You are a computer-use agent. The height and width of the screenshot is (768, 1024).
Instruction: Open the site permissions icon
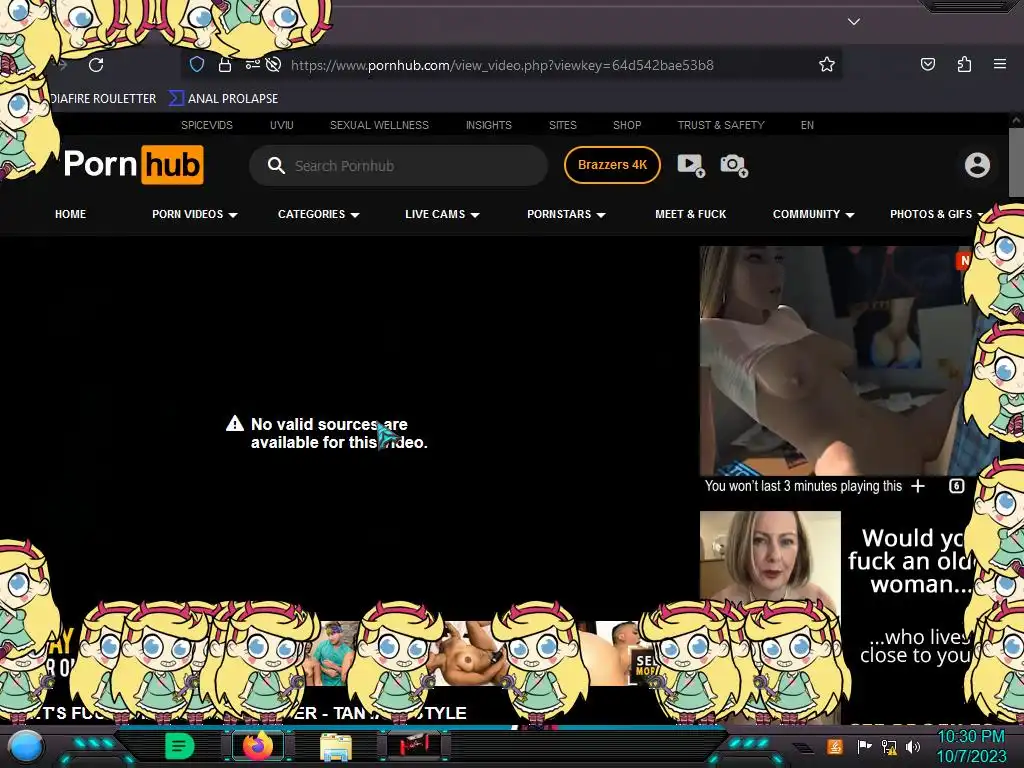coord(252,64)
